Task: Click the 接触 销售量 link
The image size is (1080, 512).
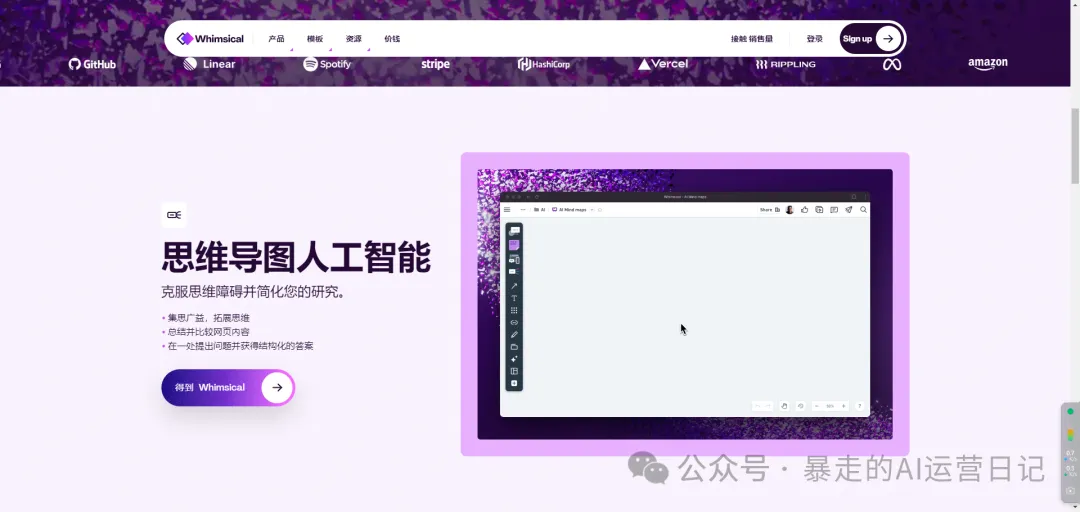Action: pyautogui.click(x=751, y=39)
